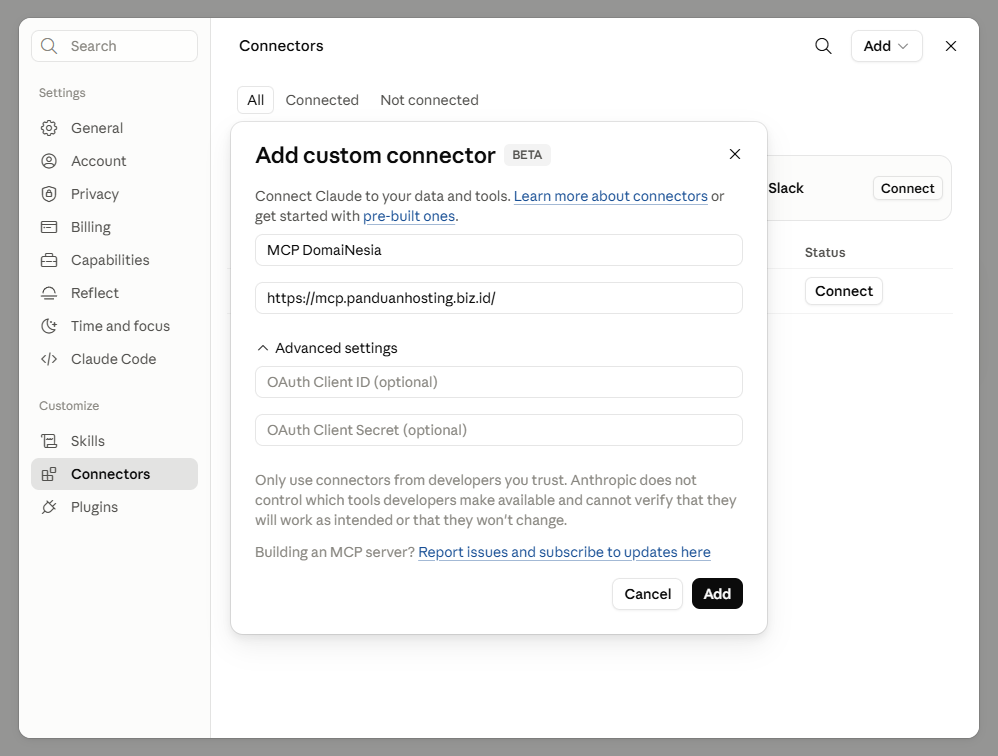Screen dimensions: 998x756
Task: Click the Account person icon
Action: coord(49,161)
